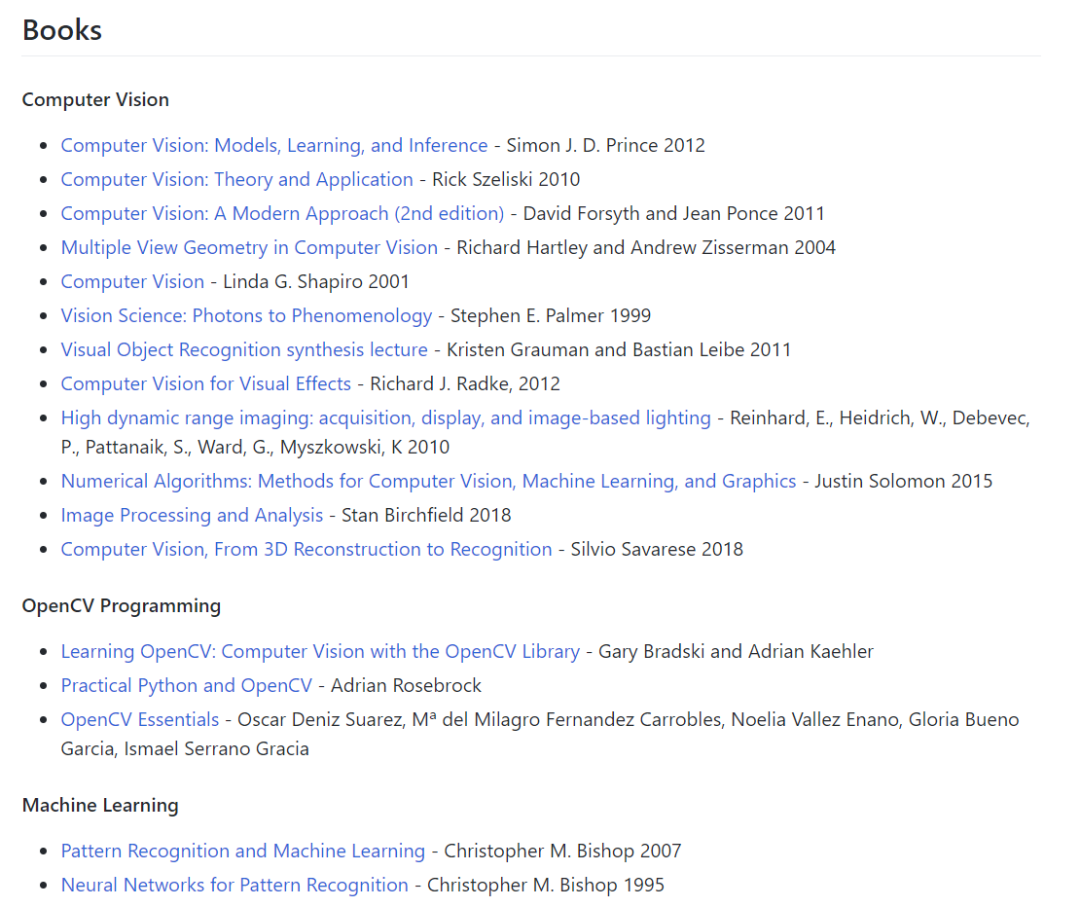The height and width of the screenshot is (907, 1080).
Task: Click 'Adrian Rosebrock' author text
Action: point(406,686)
